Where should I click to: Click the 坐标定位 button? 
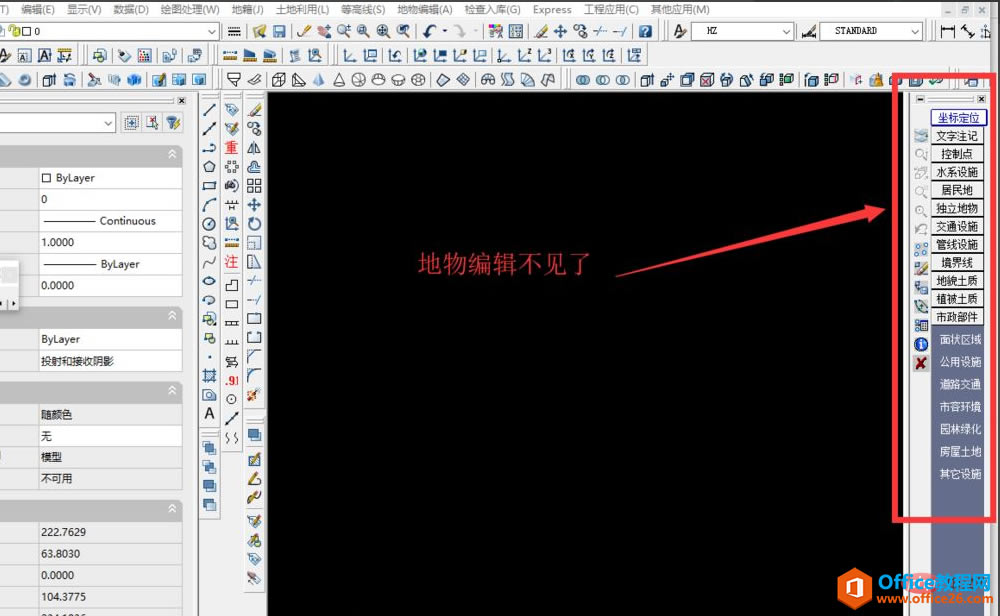(959, 117)
